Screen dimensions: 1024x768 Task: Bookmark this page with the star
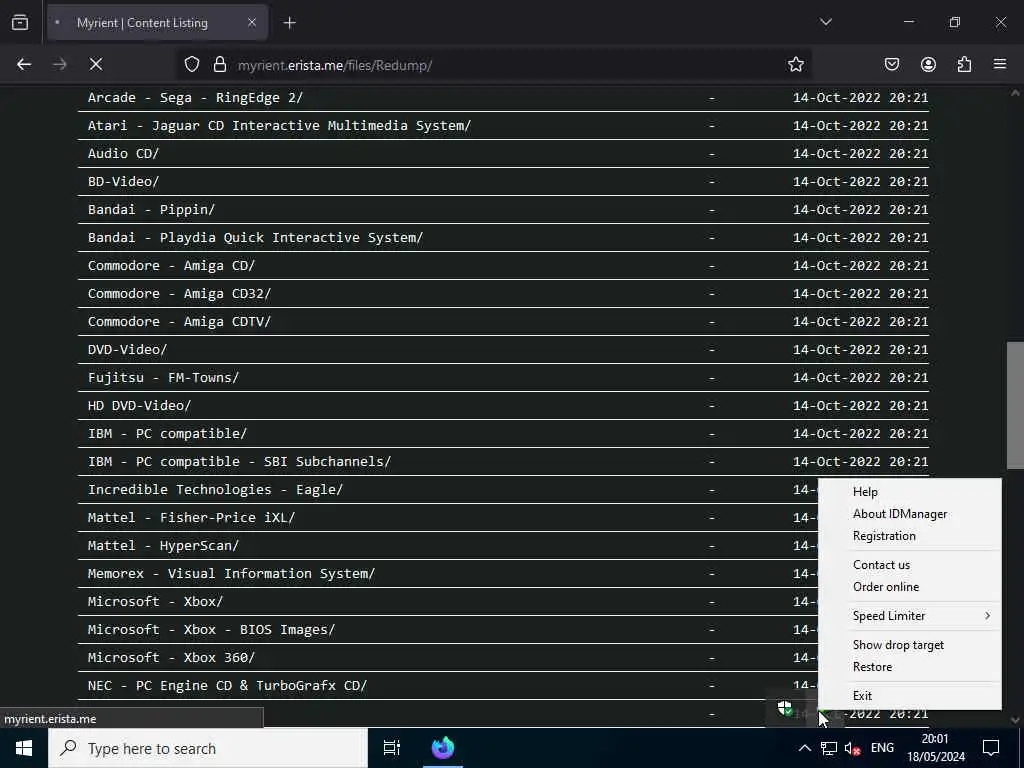[x=795, y=65]
